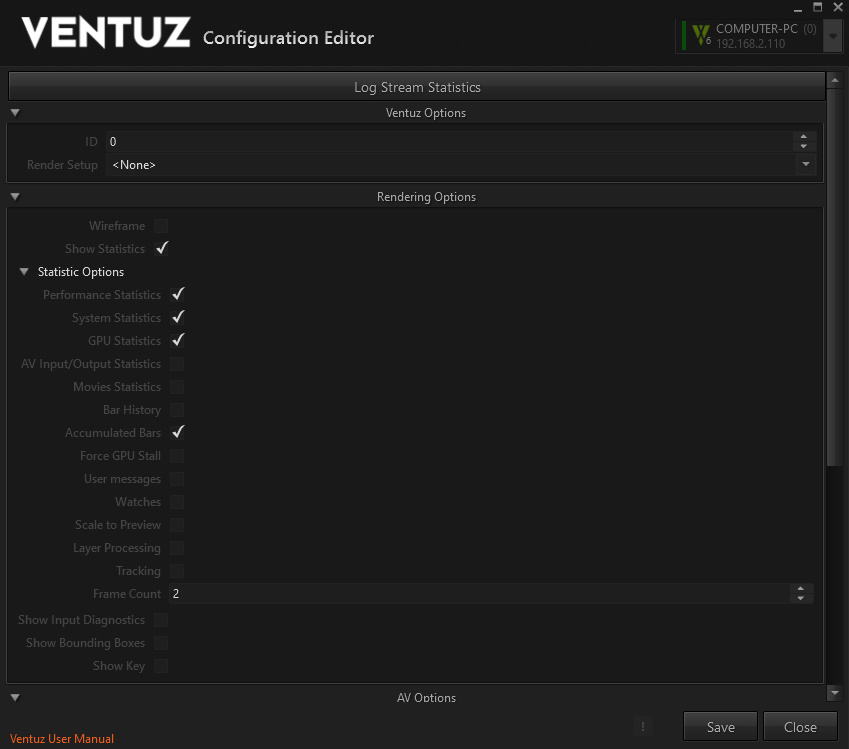The width and height of the screenshot is (849, 749).
Task: Click the exclamation mark warning icon
Action: tap(643, 727)
